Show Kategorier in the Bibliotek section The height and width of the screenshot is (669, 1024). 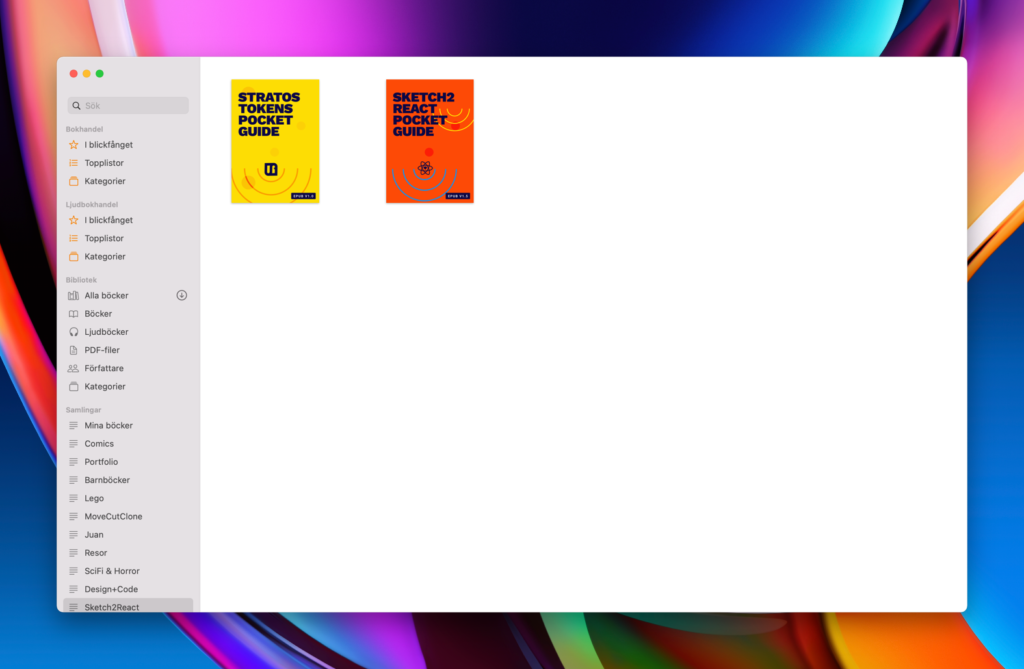(105, 387)
